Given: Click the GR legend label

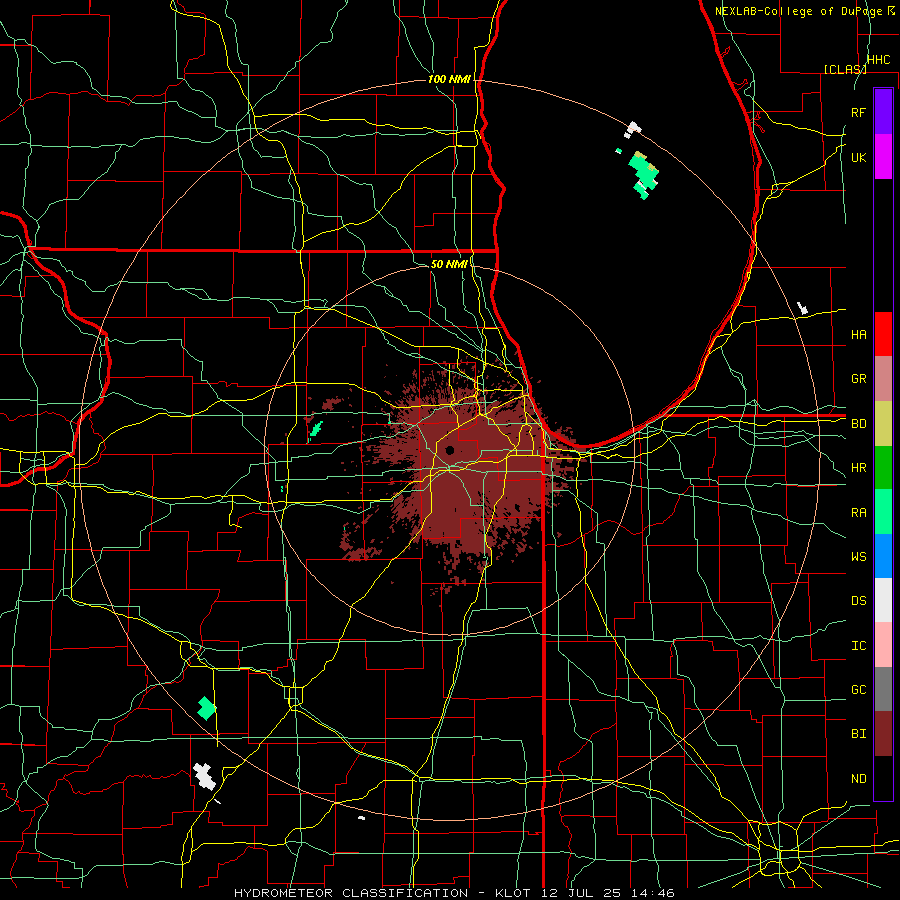Looking at the screenshot, I should coord(858,379).
